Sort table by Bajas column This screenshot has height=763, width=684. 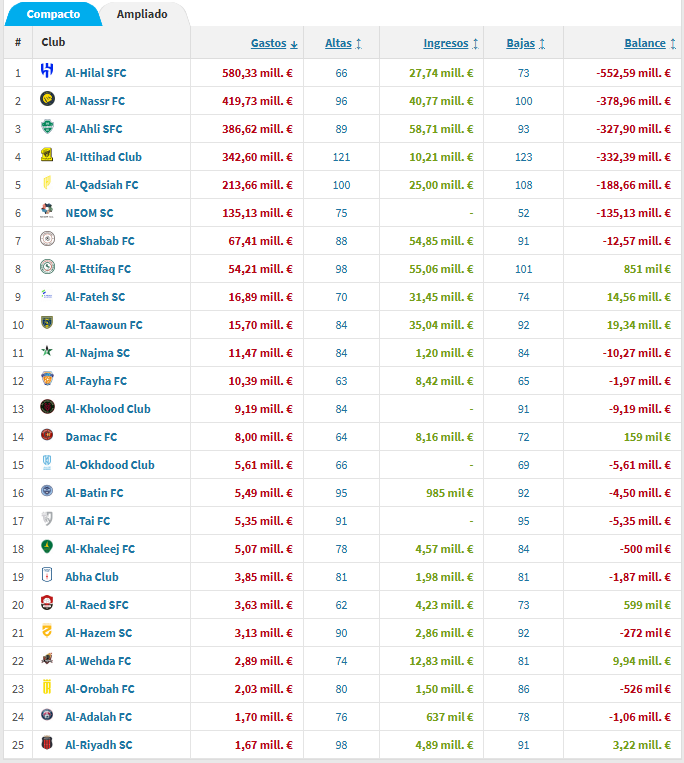click(x=525, y=43)
